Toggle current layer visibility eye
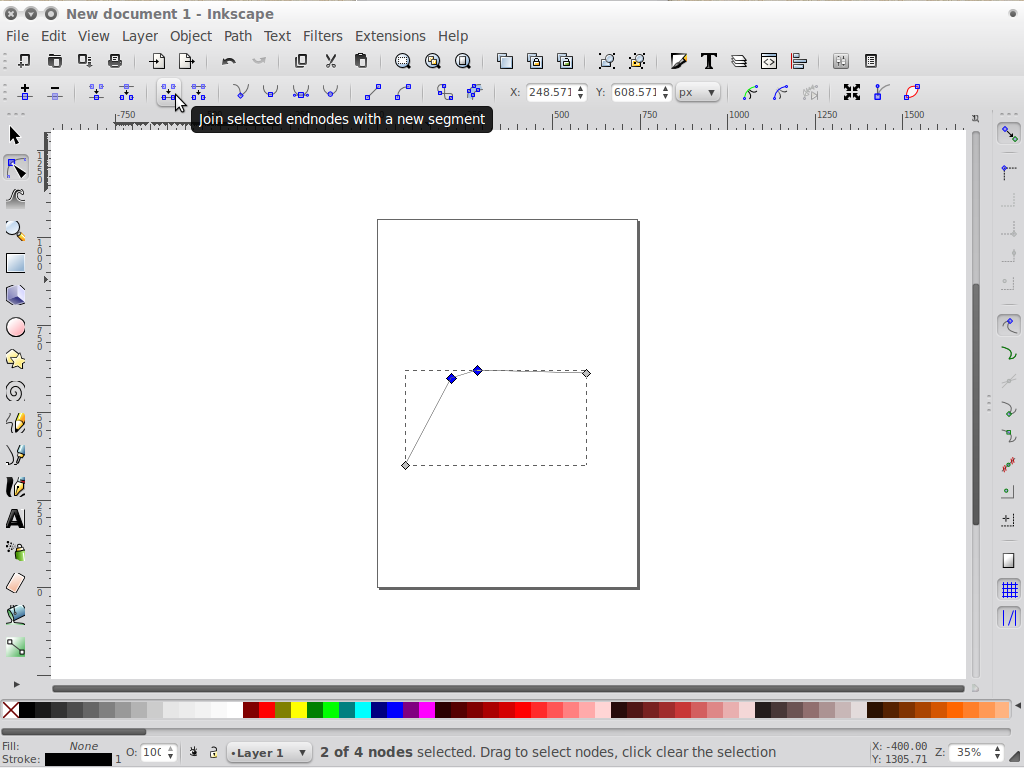This screenshot has height=768, width=1024. click(x=194, y=752)
